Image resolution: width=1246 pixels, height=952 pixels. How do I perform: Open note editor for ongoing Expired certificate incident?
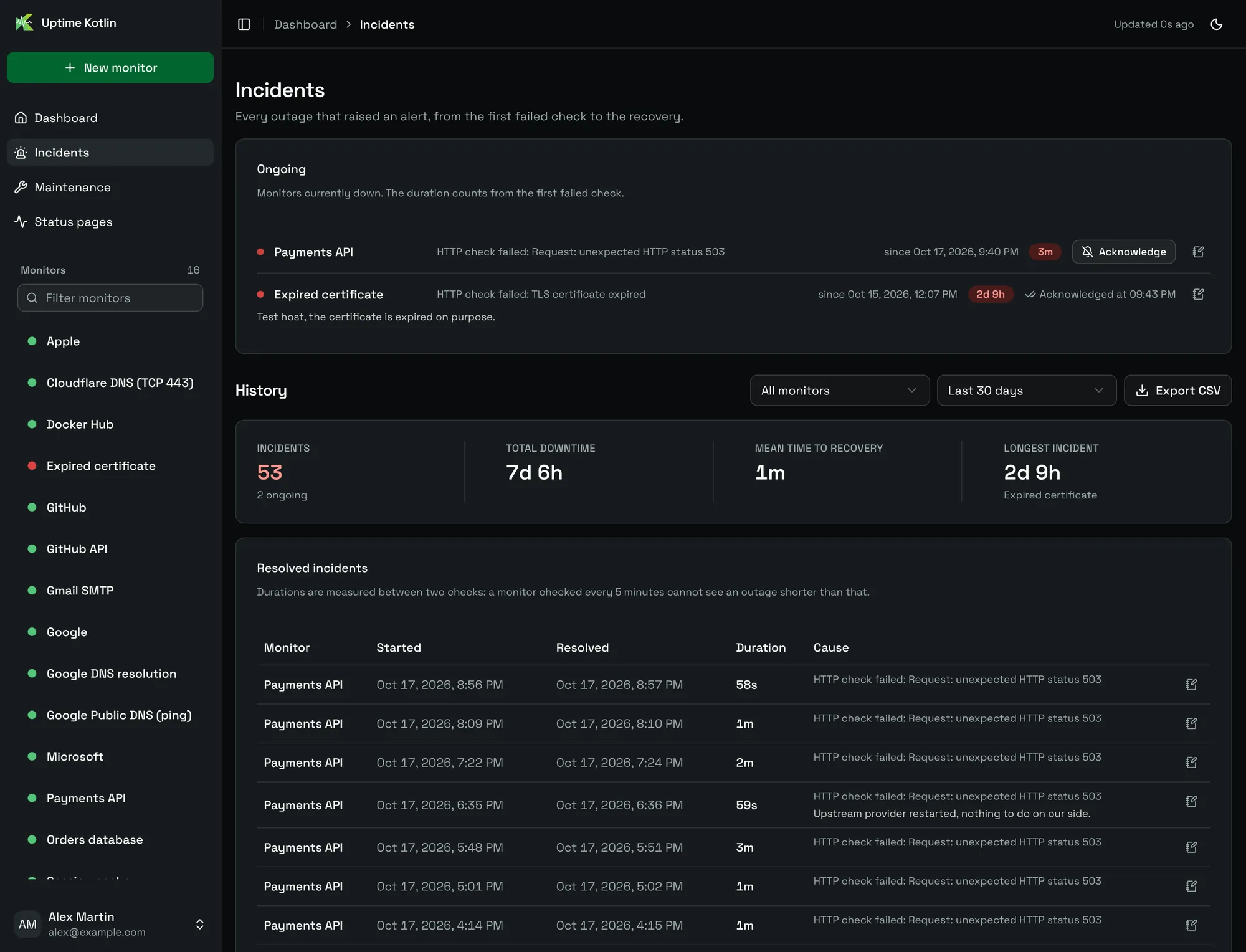point(1198,294)
